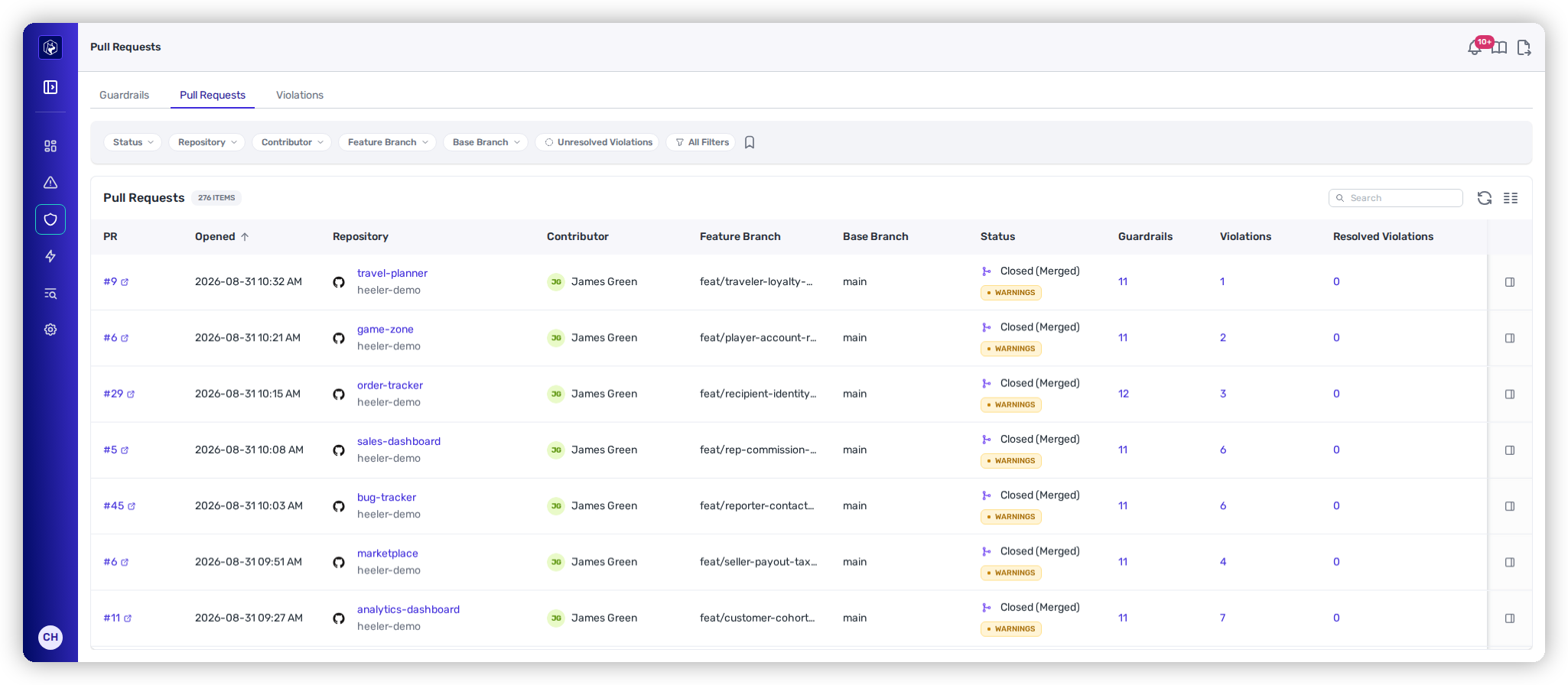
Task: Switch to the Violations tab
Action: click(x=300, y=95)
